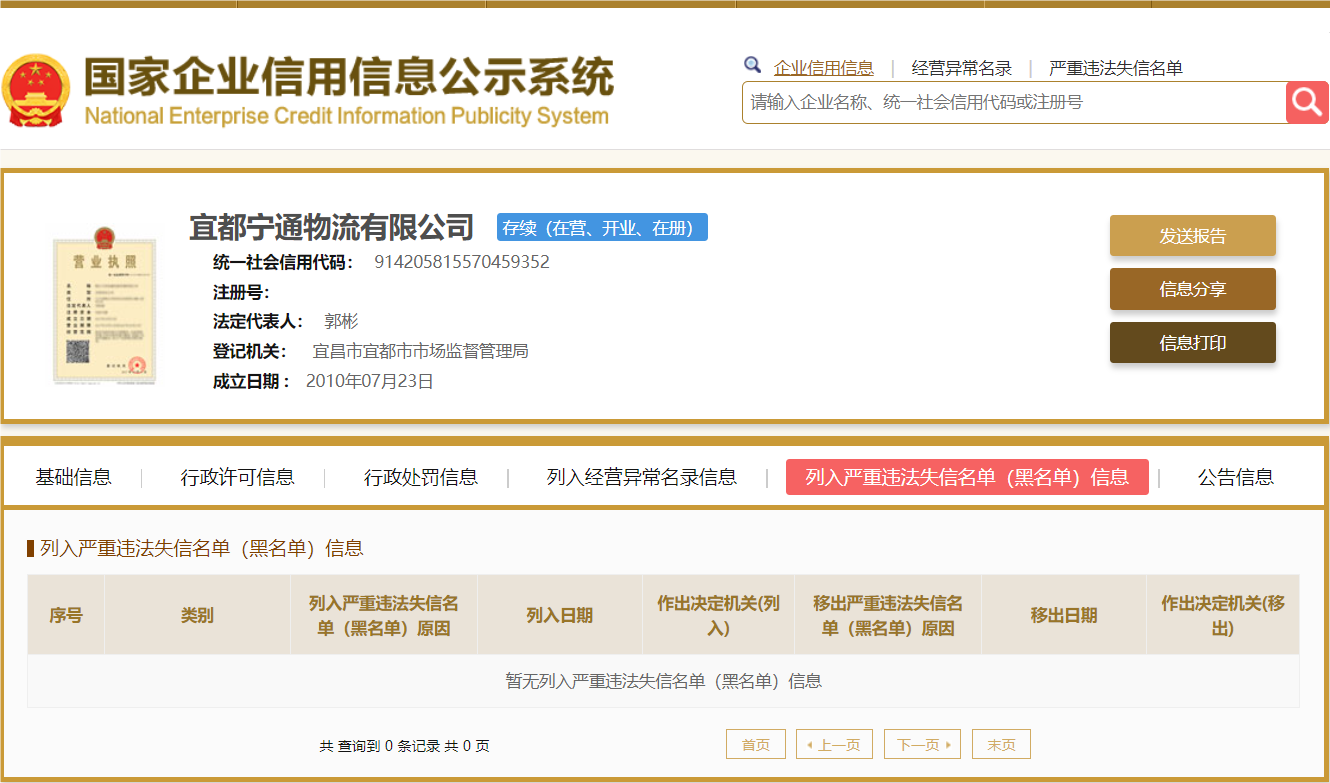Select the 经营异常名录 search category
The height and width of the screenshot is (783, 1330).
(962, 68)
